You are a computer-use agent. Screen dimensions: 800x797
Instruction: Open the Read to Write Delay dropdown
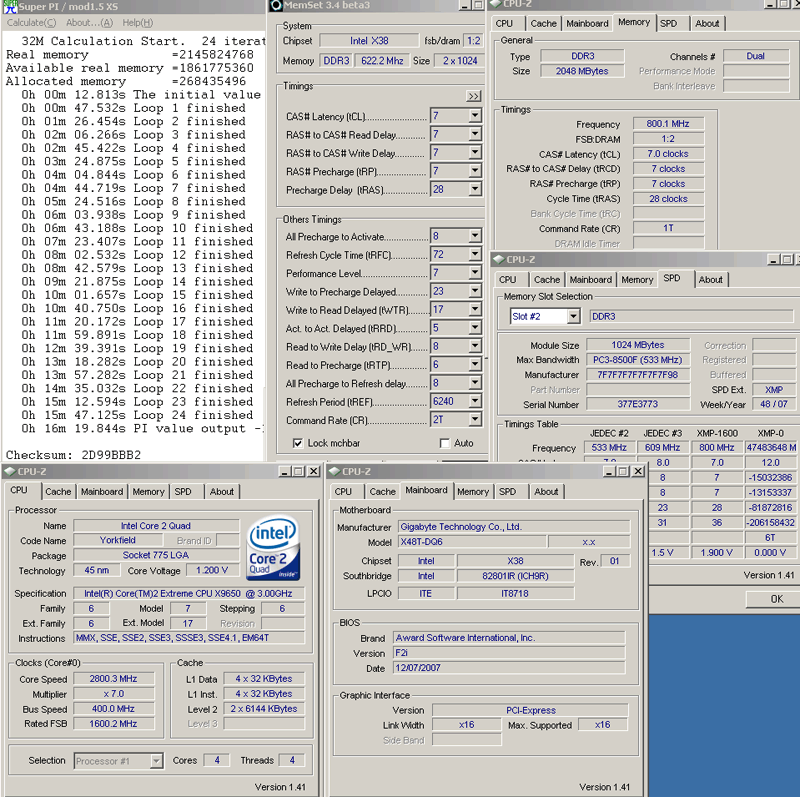[x=475, y=346]
